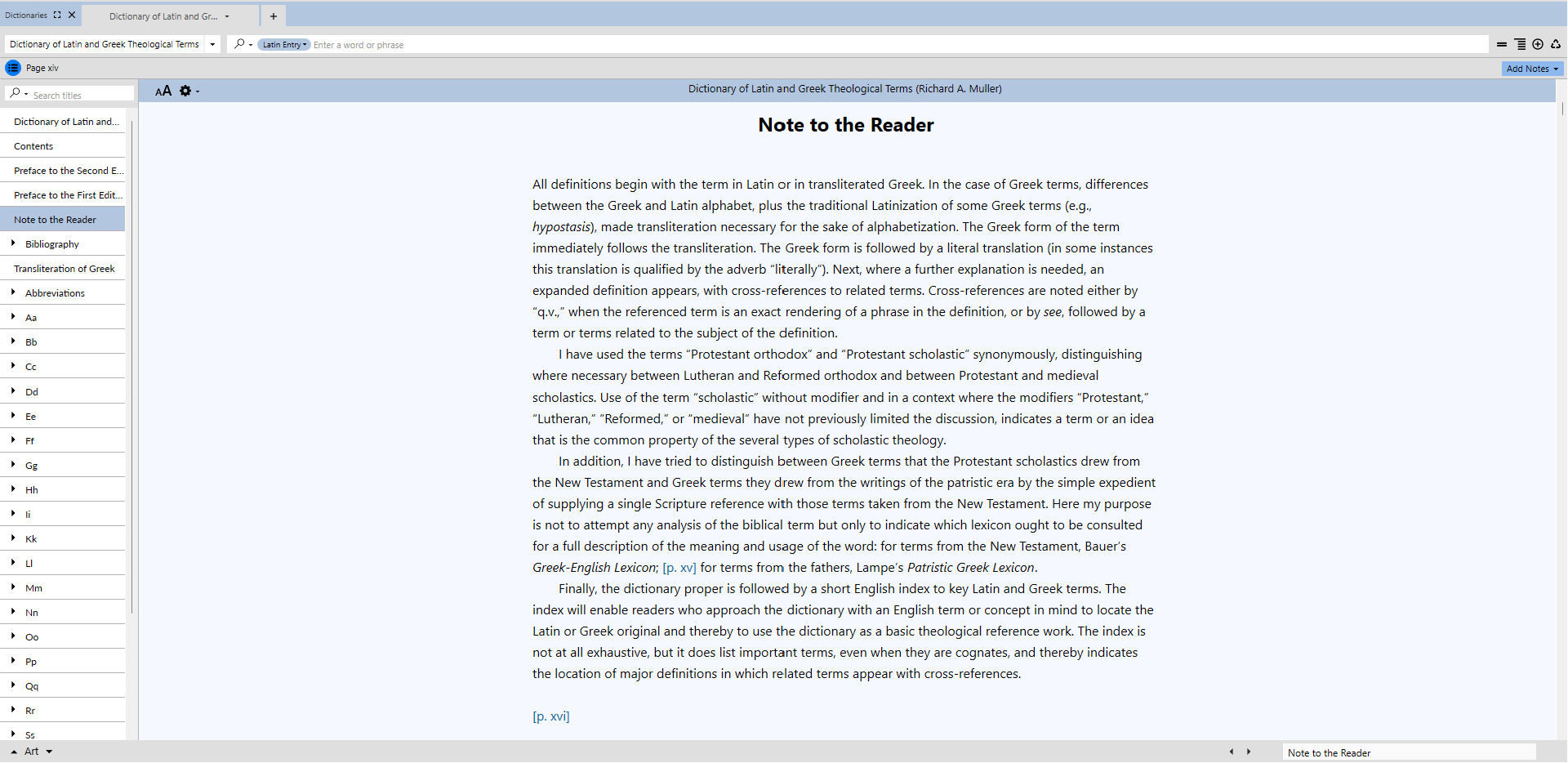Select the Dictionaries panel tab

pyautogui.click(x=26, y=15)
